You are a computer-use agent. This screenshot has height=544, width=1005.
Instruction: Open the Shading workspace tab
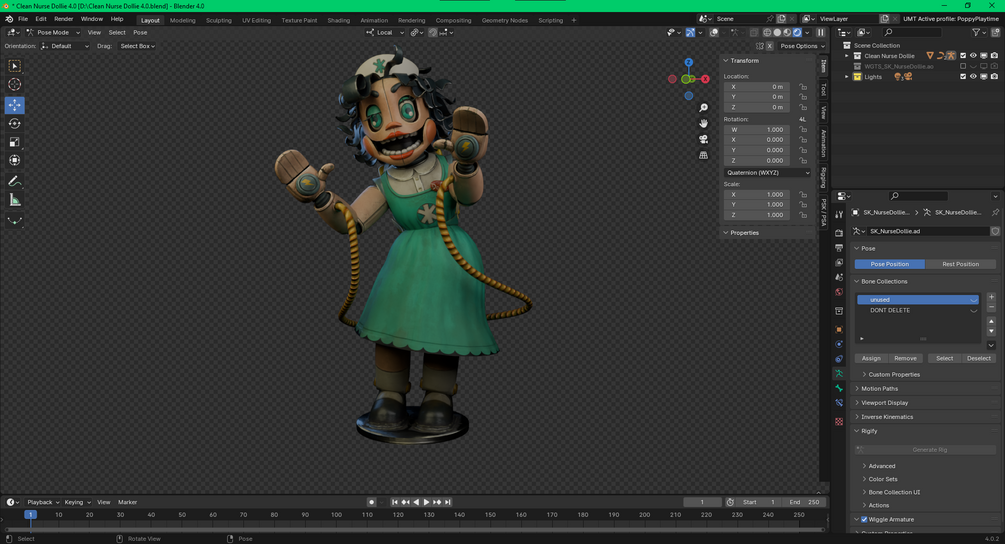tap(339, 20)
